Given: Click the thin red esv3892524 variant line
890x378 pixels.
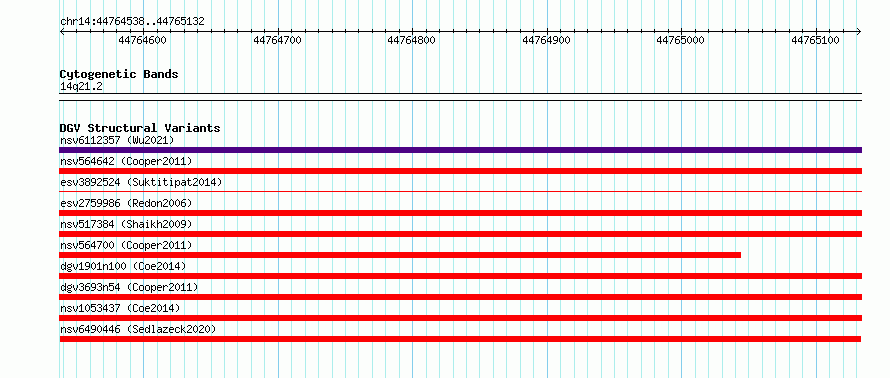Looking at the screenshot, I should click(x=461, y=191).
